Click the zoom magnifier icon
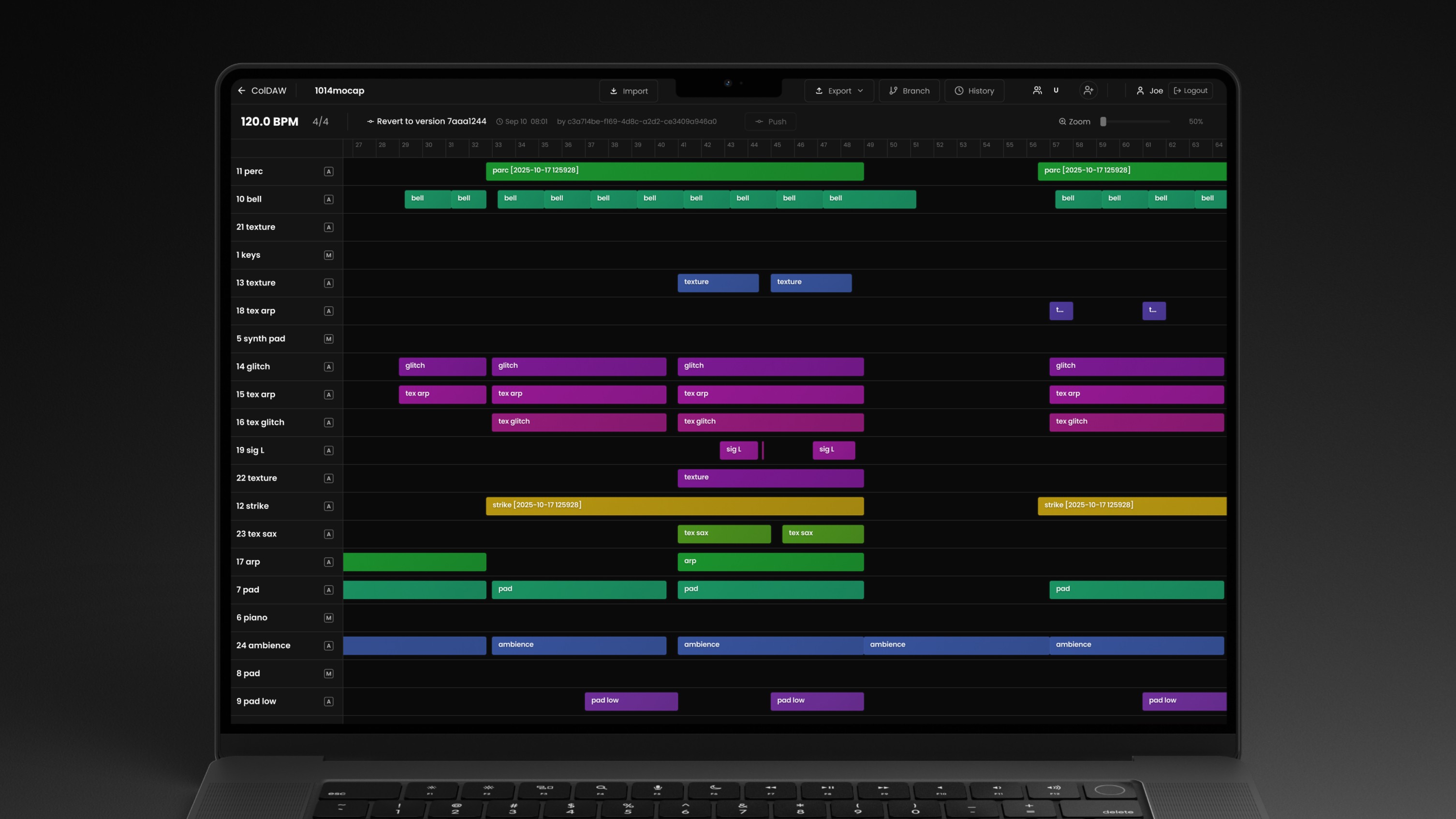 click(1062, 121)
